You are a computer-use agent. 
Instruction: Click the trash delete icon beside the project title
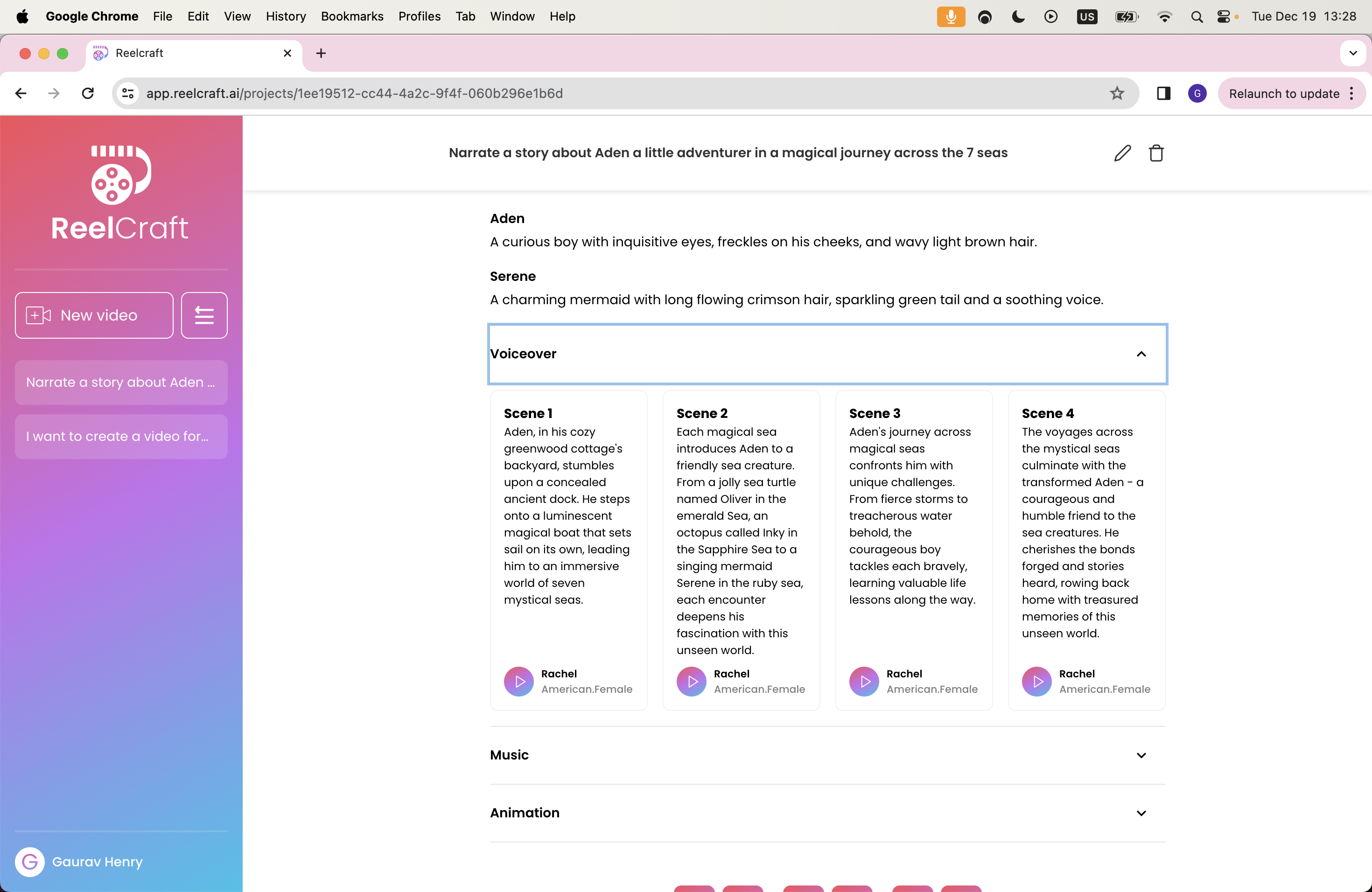click(x=1156, y=153)
